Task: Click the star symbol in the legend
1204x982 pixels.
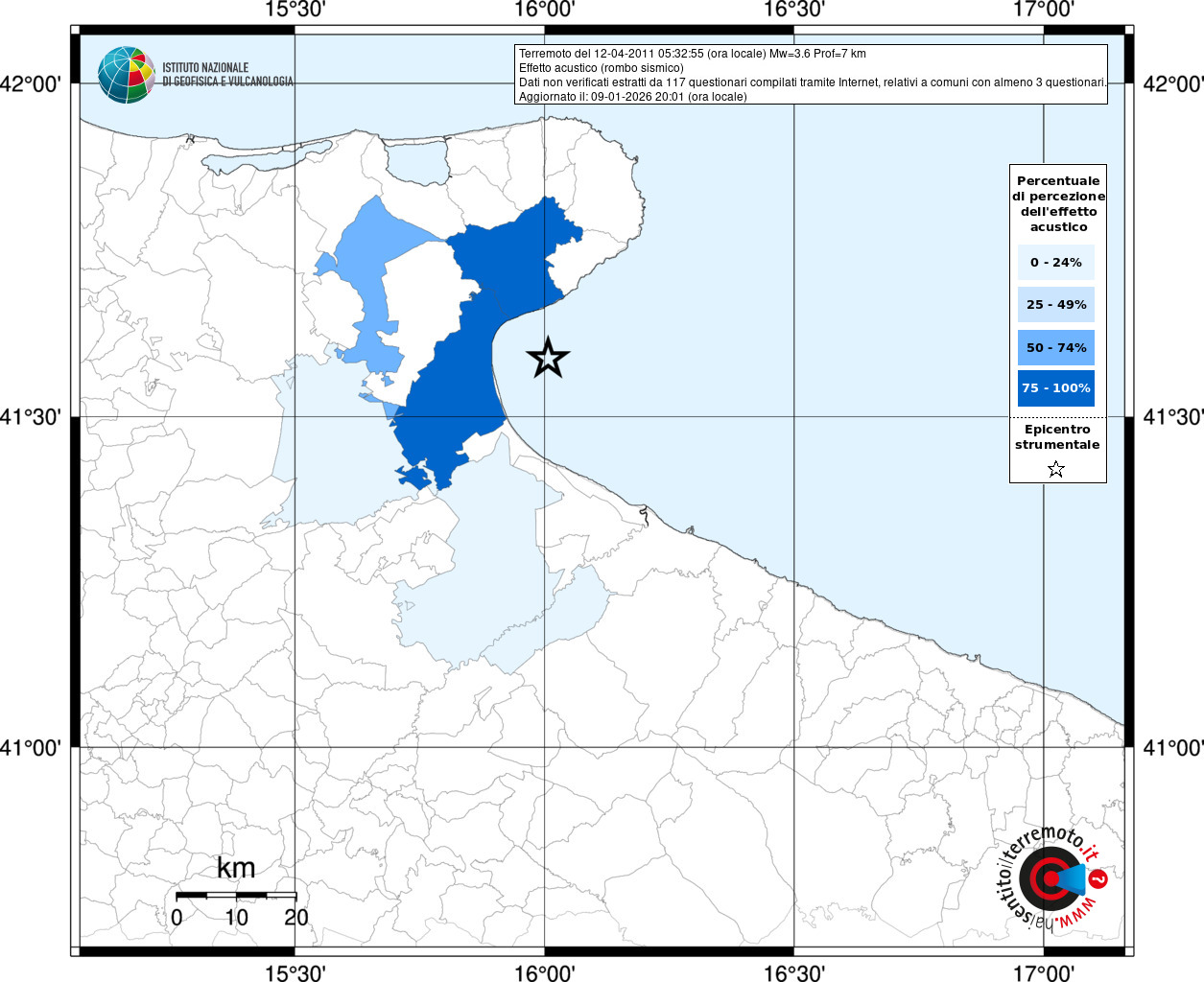Action: (1056, 469)
